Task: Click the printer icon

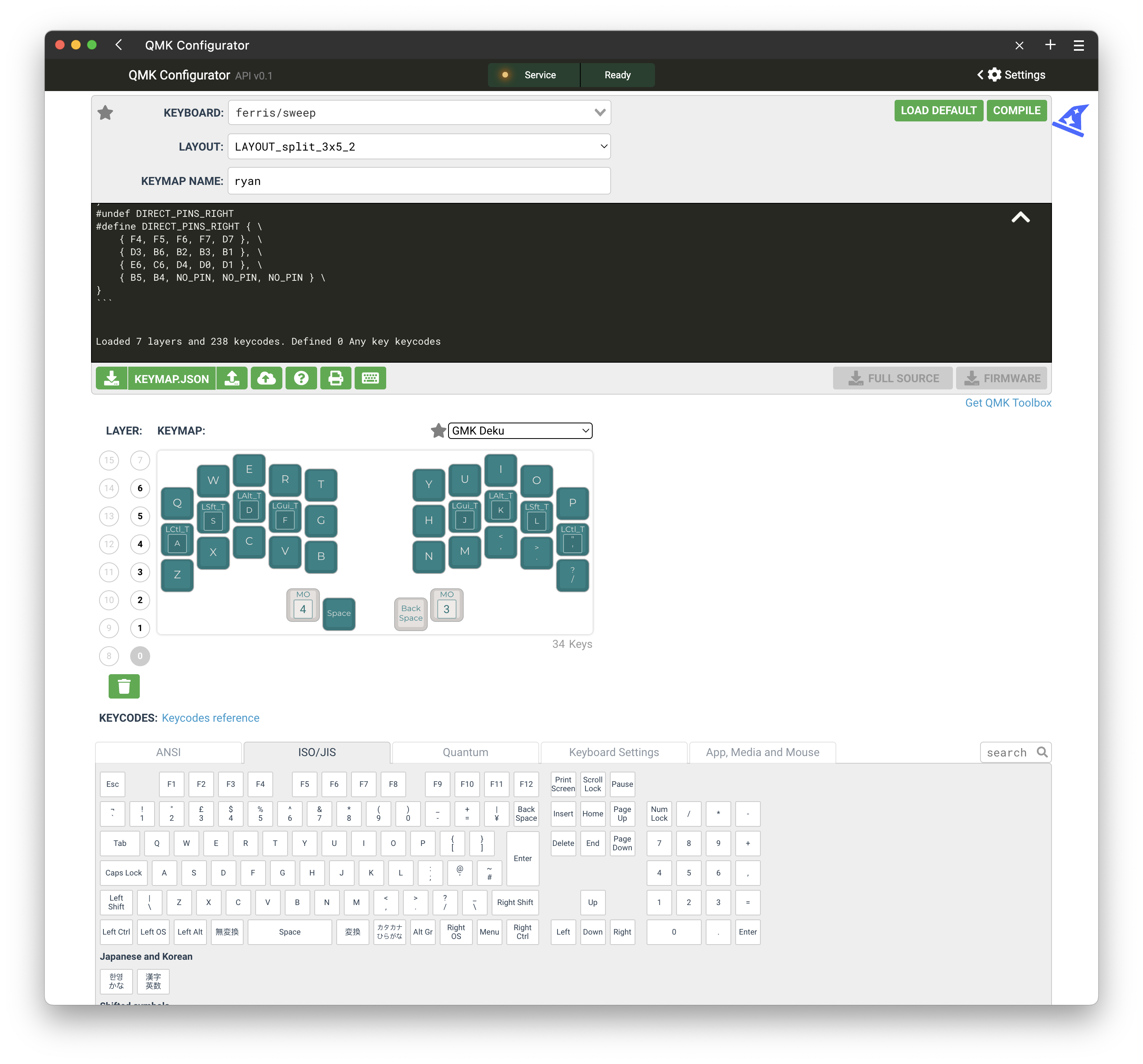Action: (336, 379)
